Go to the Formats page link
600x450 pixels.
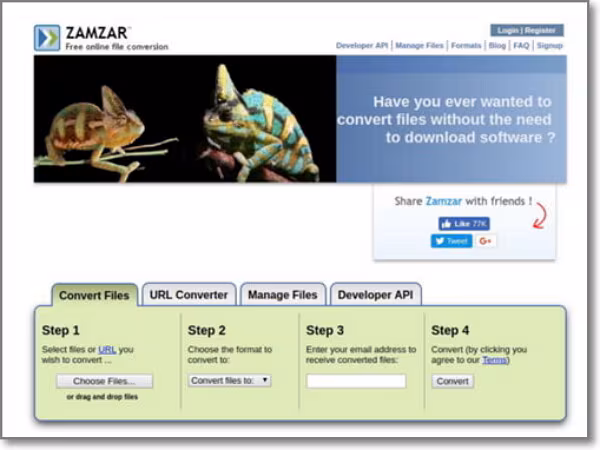[466, 46]
